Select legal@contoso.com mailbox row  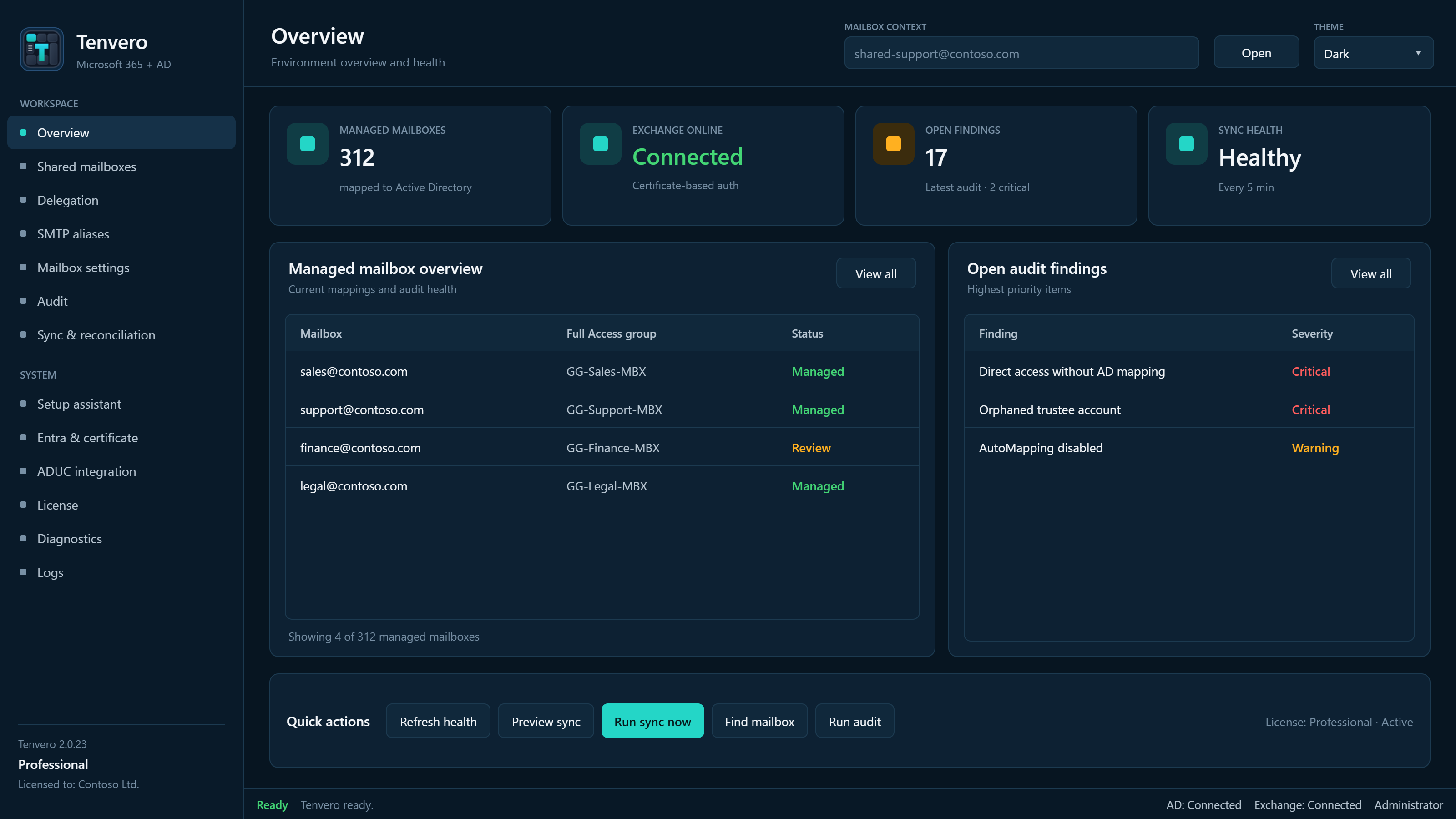pyautogui.click(x=602, y=485)
